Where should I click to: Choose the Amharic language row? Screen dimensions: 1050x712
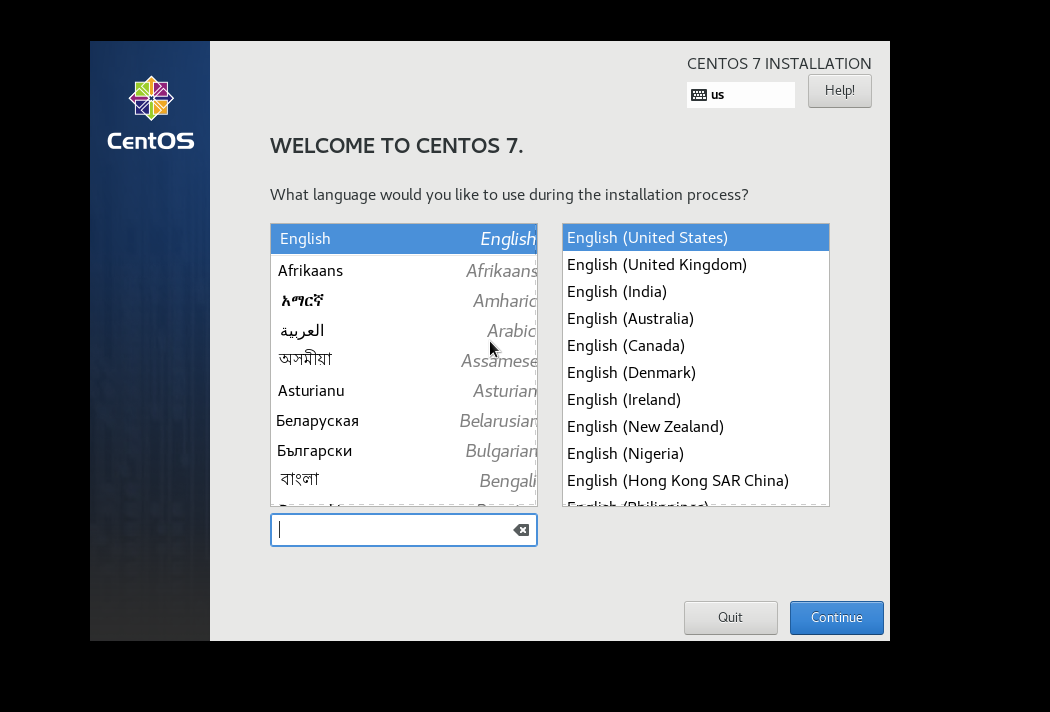(x=404, y=301)
